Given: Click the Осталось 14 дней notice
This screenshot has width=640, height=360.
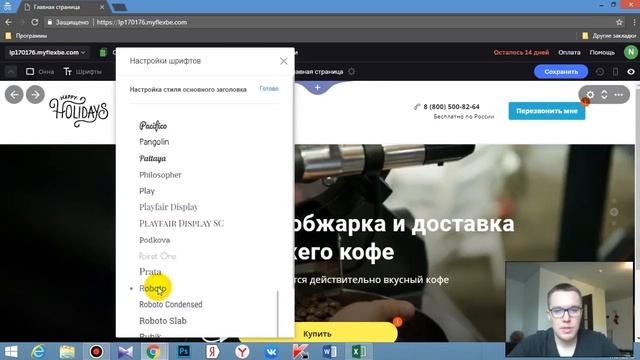Looking at the screenshot, I should coord(521,52).
